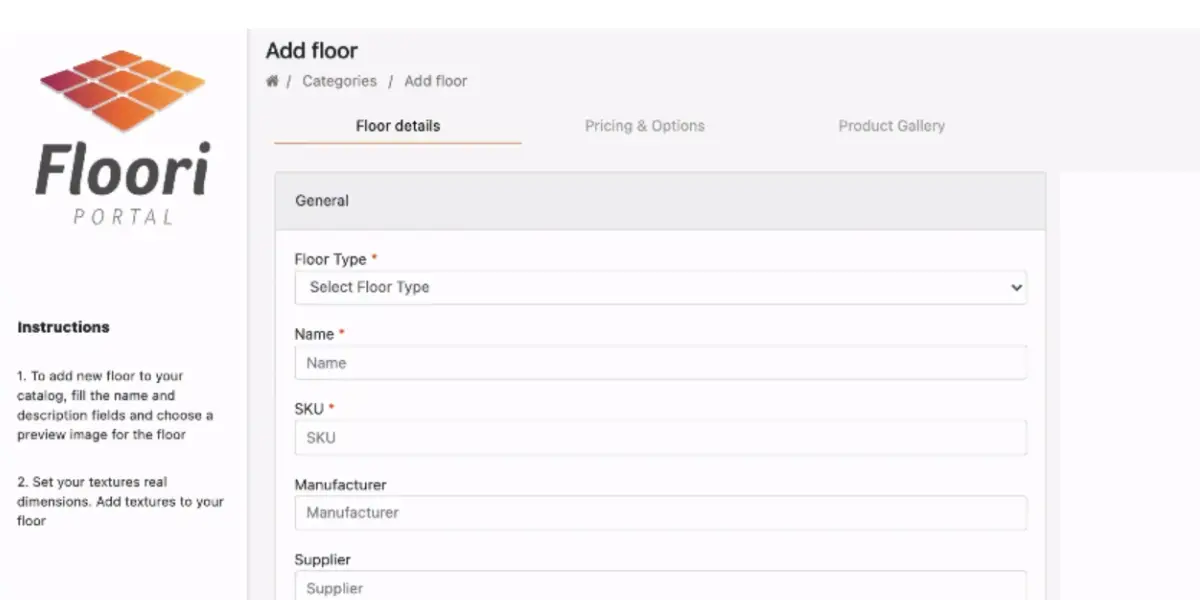Click the Floori Portal logo

coord(123,137)
